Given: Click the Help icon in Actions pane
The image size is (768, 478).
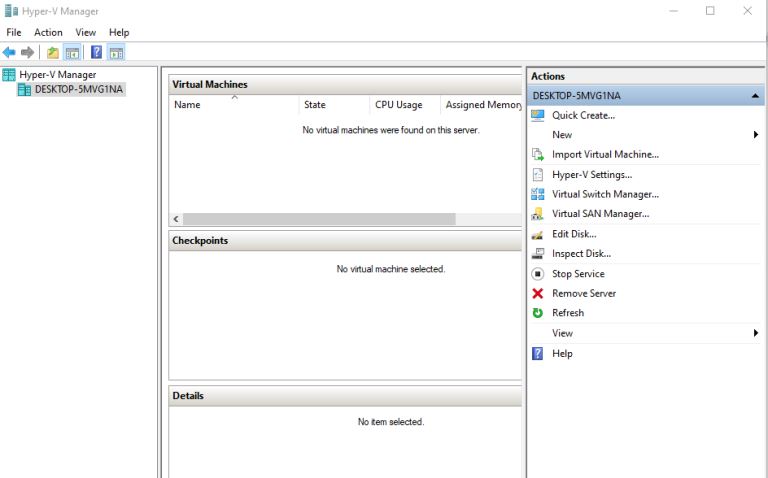Looking at the screenshot, I should click(537, 353).
